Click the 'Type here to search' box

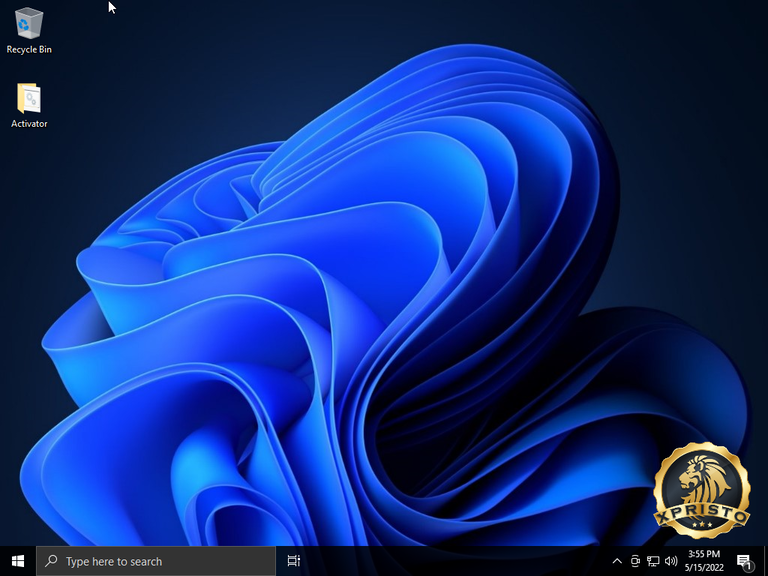(156, 561)
